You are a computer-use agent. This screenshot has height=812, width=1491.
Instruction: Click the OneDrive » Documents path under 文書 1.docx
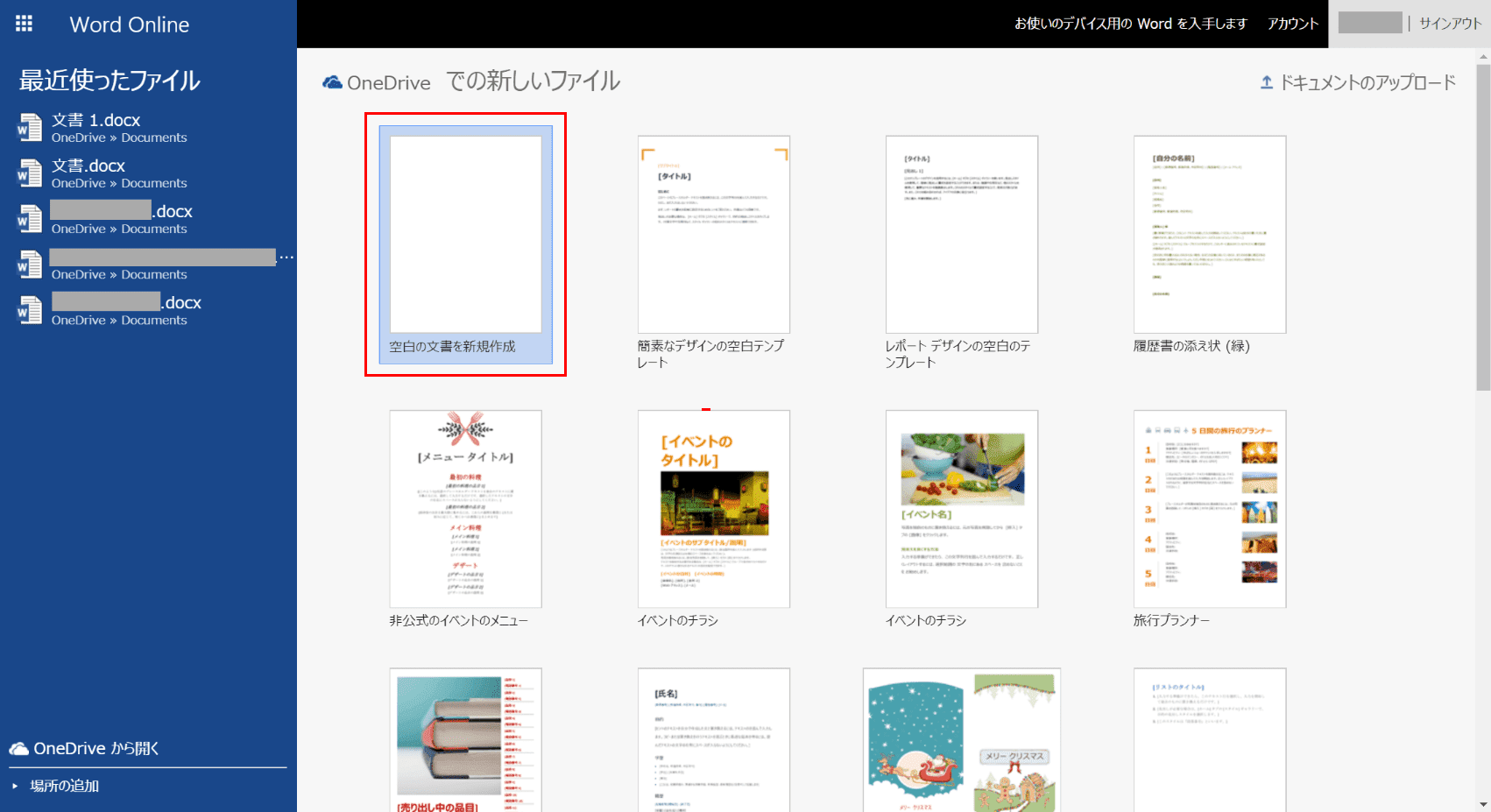(119, 138)
